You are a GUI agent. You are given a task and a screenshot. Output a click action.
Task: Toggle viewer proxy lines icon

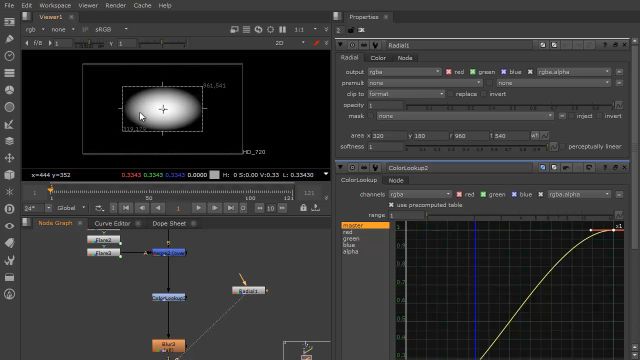click(247, 29)
